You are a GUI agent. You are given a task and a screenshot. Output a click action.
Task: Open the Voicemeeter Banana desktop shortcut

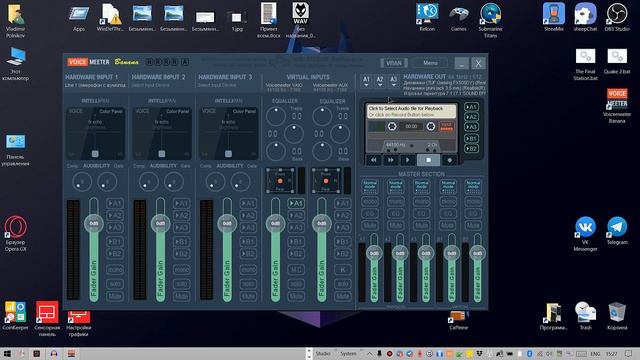pos(617,105)
